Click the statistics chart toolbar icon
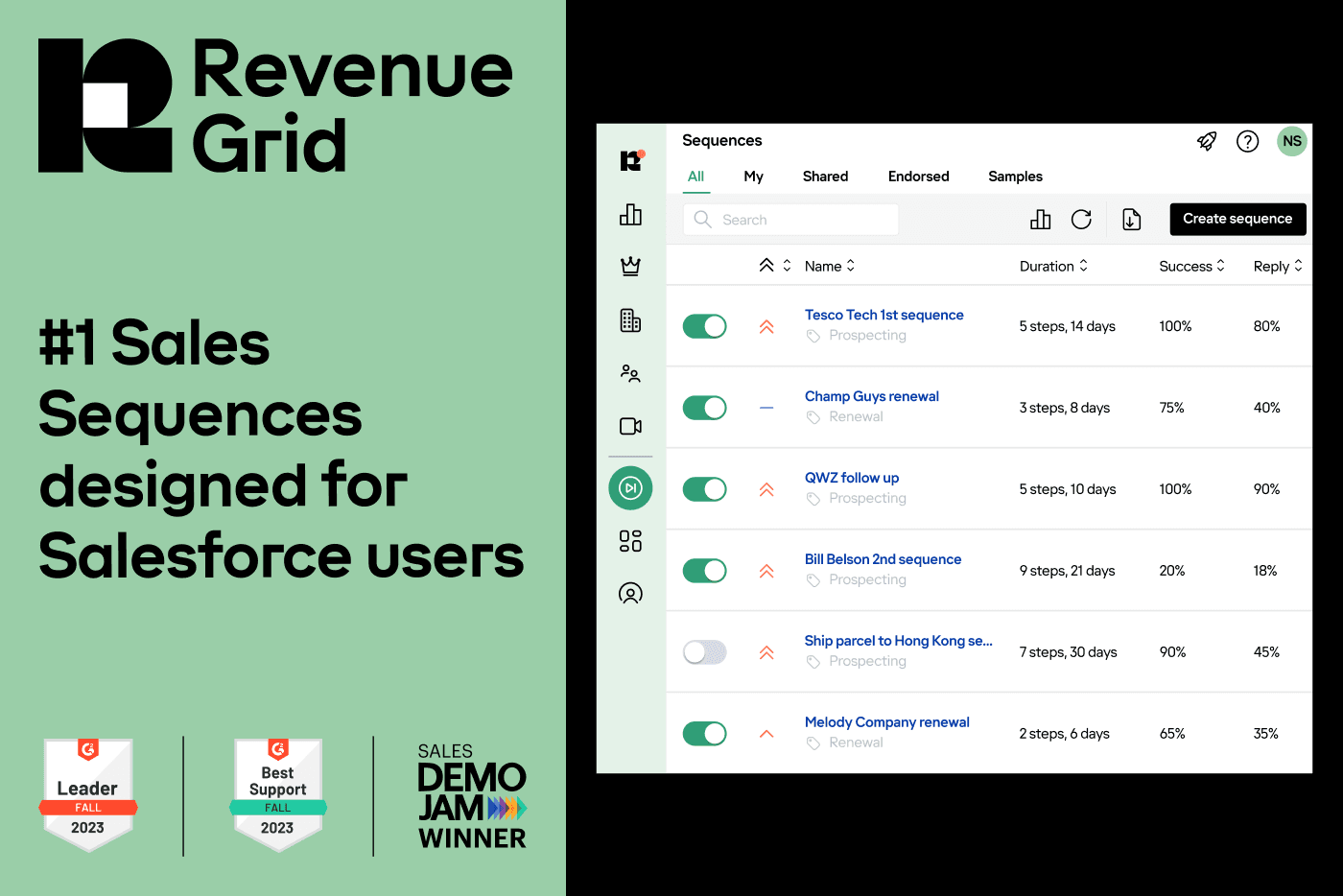1343x896 pixels. tap(1040, 220)
